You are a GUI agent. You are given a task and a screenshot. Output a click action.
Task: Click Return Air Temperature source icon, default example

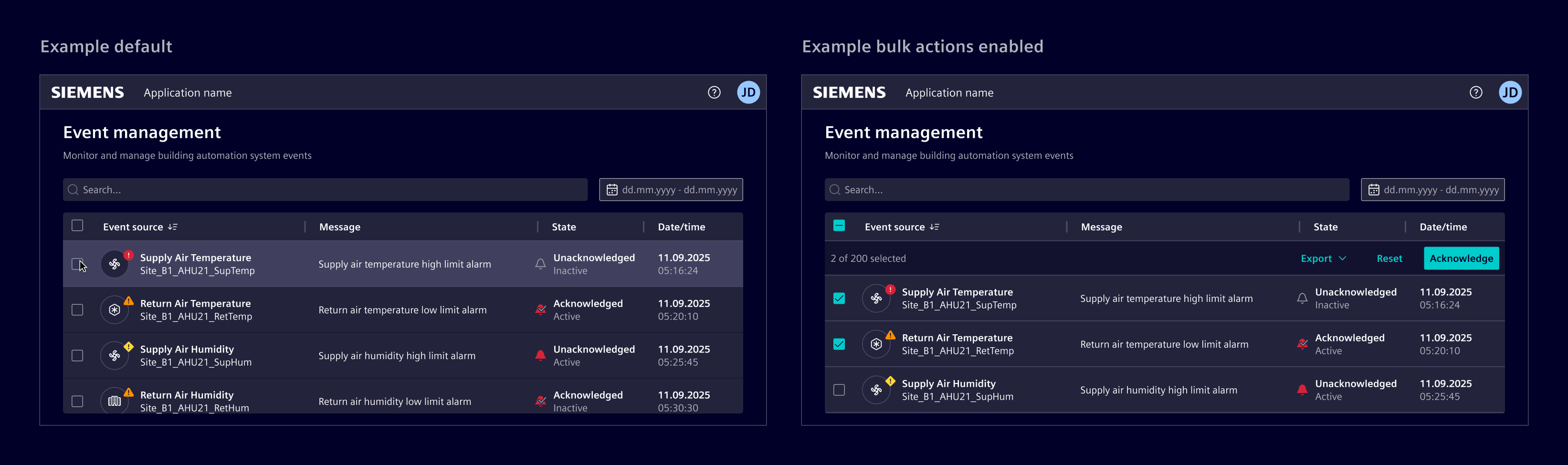click(115, 310)
